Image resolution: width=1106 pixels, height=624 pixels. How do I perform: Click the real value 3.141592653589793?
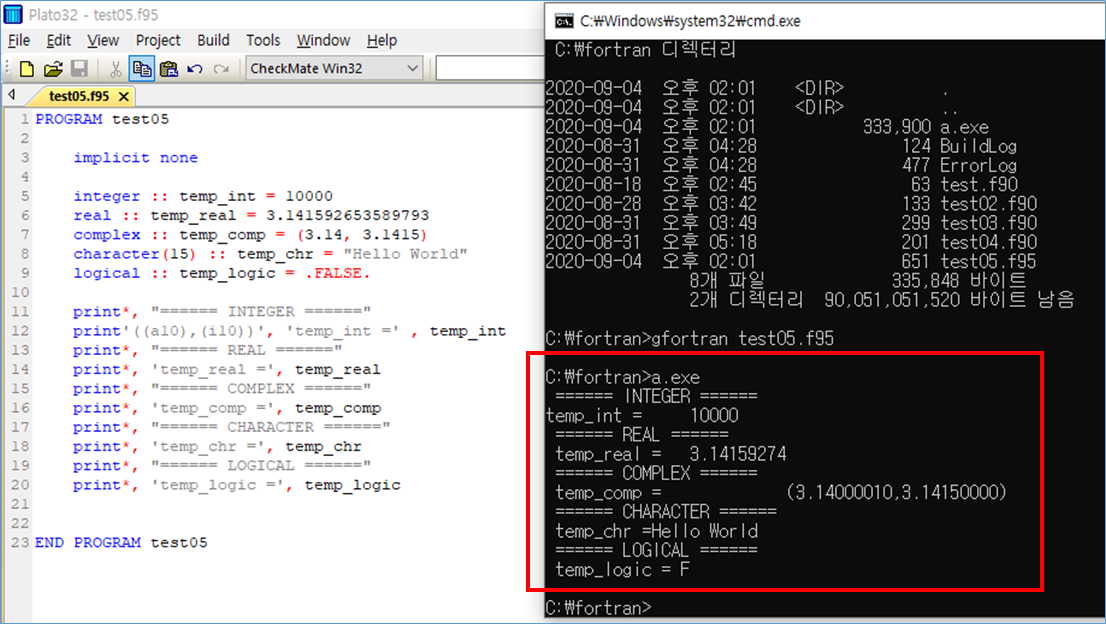pos(347,215)
